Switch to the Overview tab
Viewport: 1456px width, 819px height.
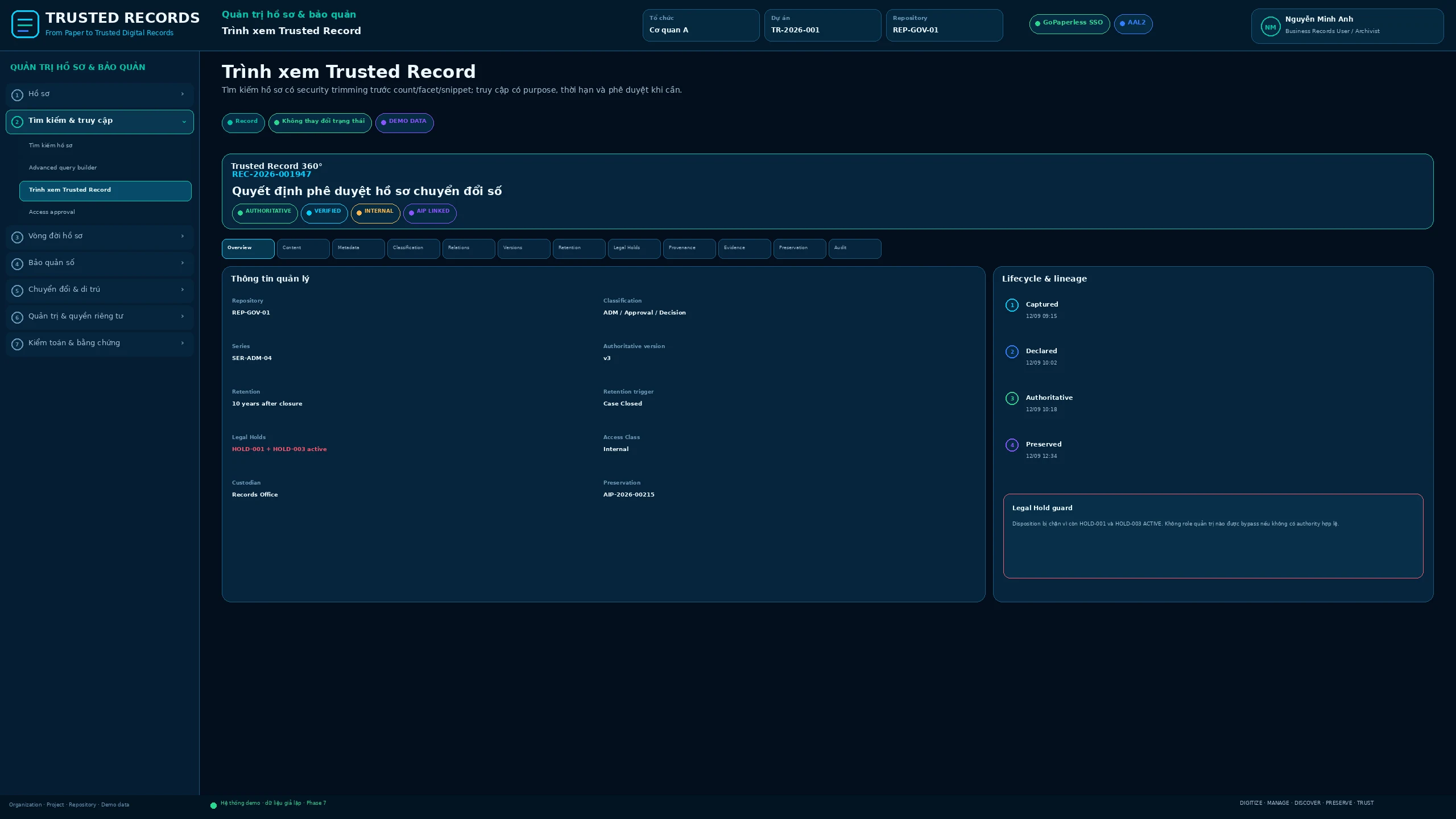point(248,249)
